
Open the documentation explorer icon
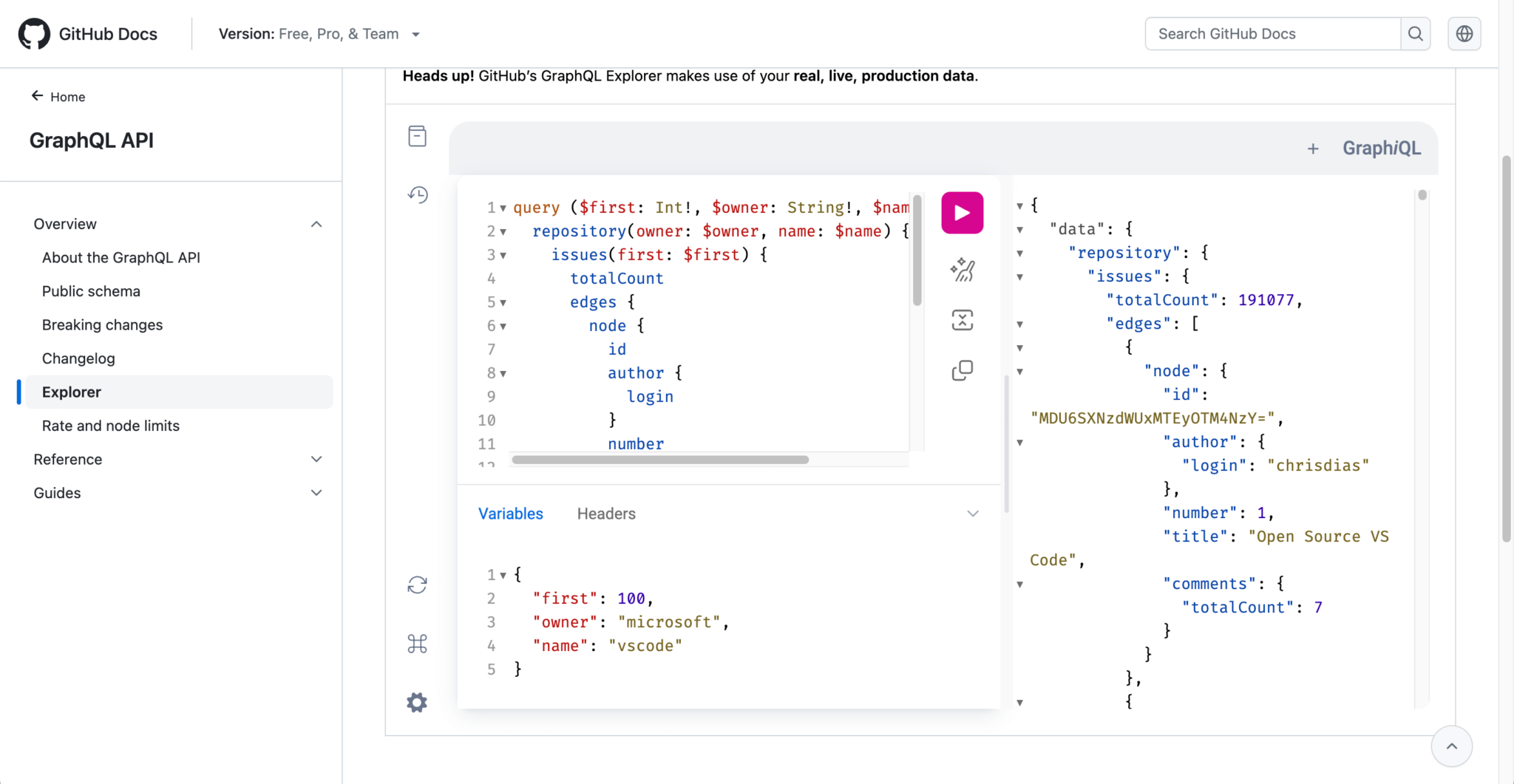[417, 136]
